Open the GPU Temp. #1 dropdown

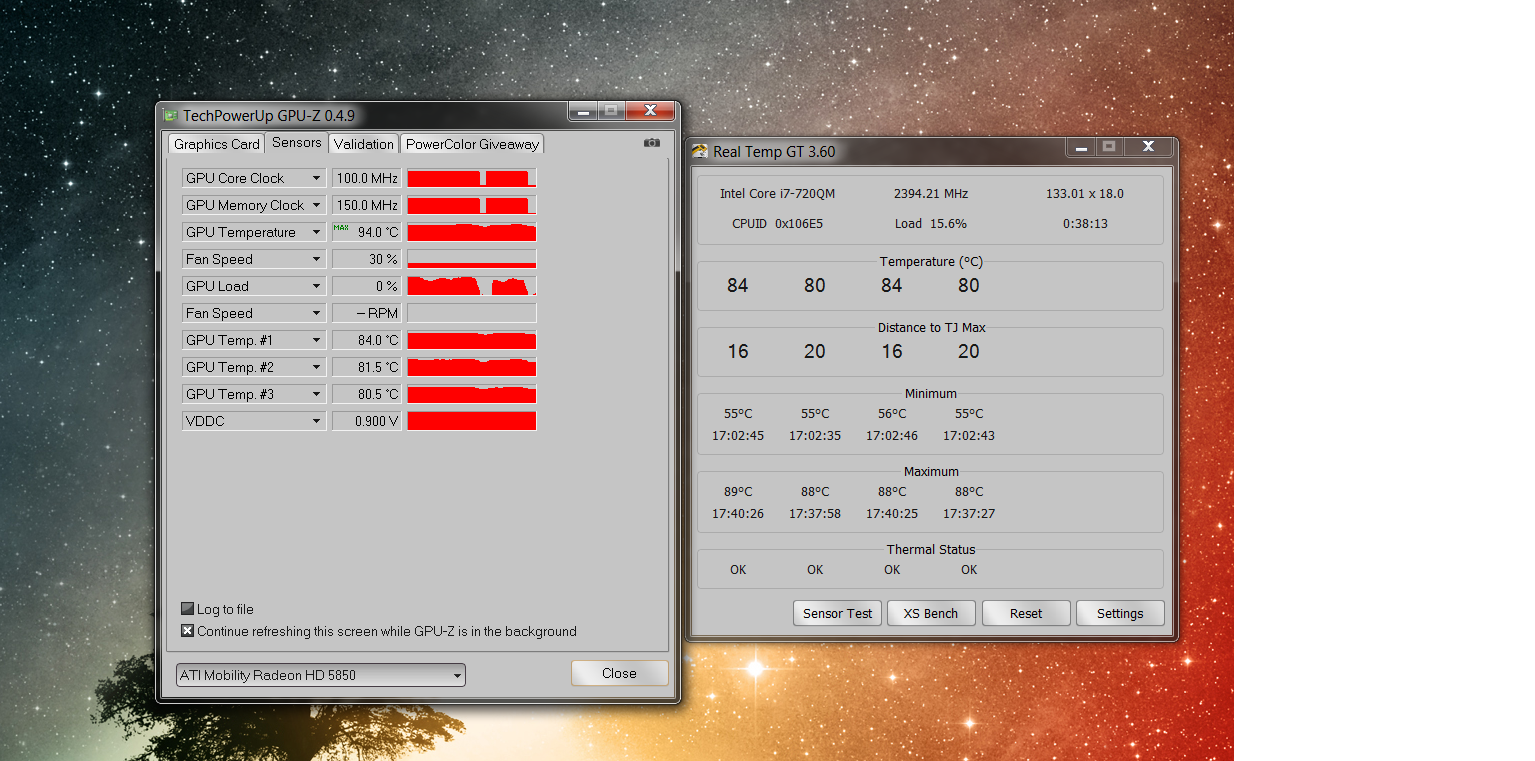click(254, 340)
